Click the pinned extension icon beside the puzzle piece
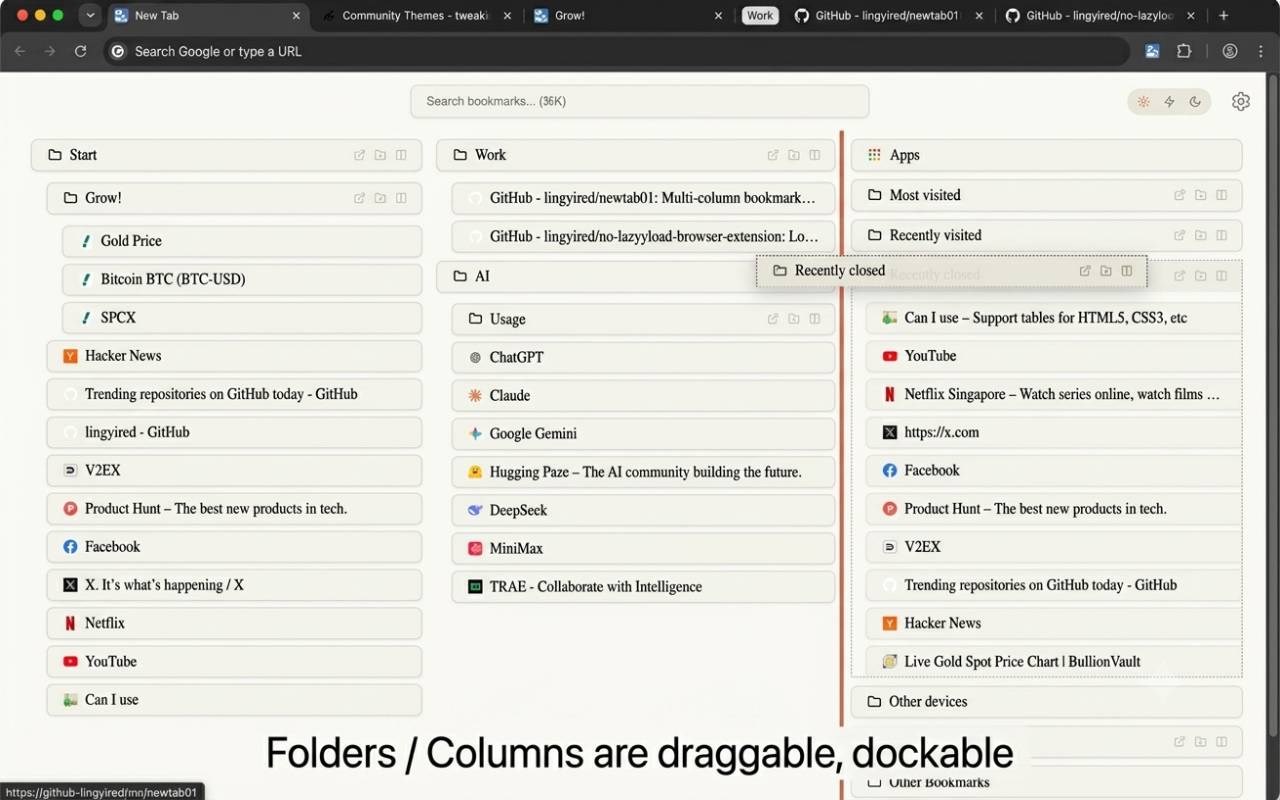Image resolution: width=1280 pixels, height=800 pixels. pyautogui.click(x=1153, y=51)
